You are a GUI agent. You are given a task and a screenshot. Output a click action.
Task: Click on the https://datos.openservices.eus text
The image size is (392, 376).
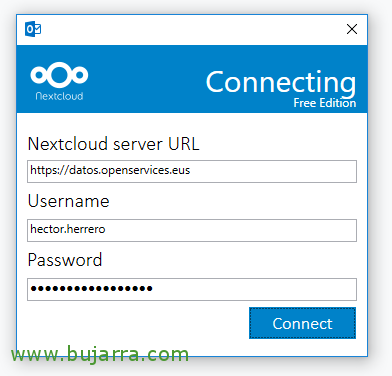[110, 170]
